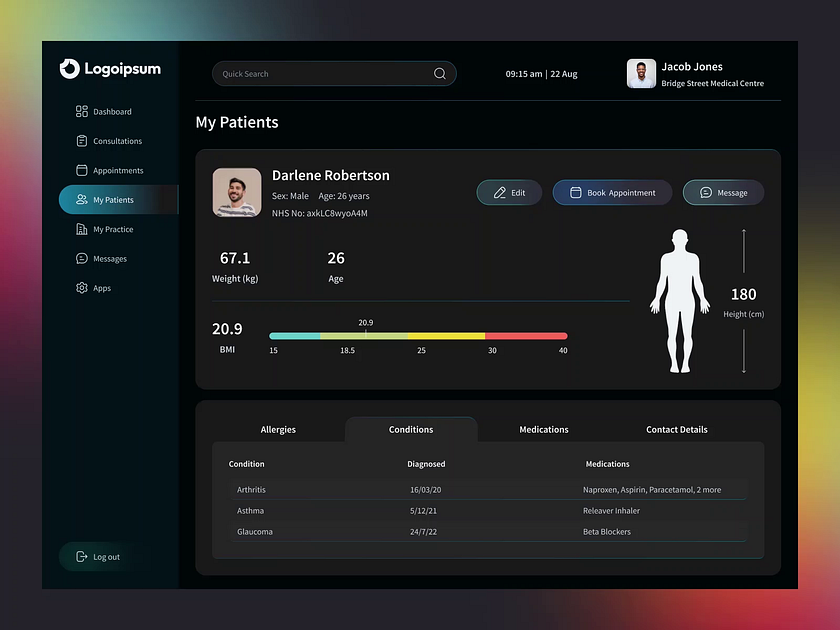Click the Appointments calendar icon
This screenshot has height=630, width=840.
pyautogui.click(x=84, y=170)
